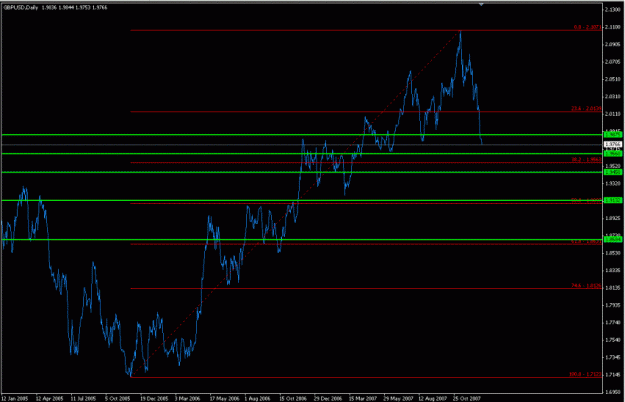Click the 2.0905 price scale value
This screenshot has height=402, width=625.
click(612, 44)
